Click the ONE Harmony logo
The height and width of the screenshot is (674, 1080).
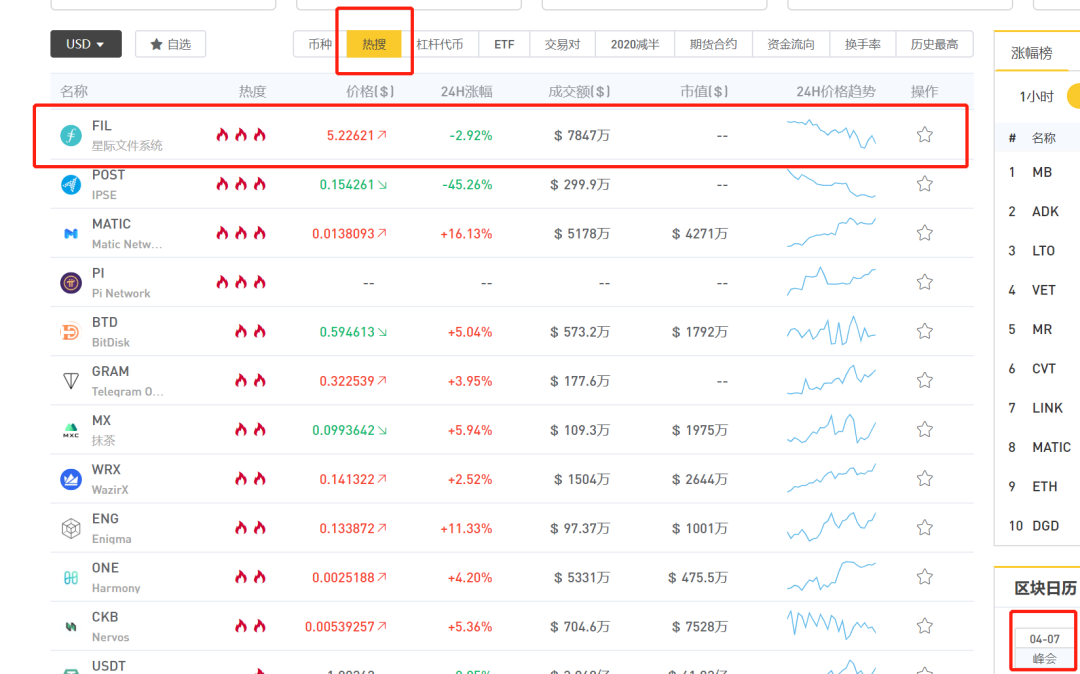point(71,578)
